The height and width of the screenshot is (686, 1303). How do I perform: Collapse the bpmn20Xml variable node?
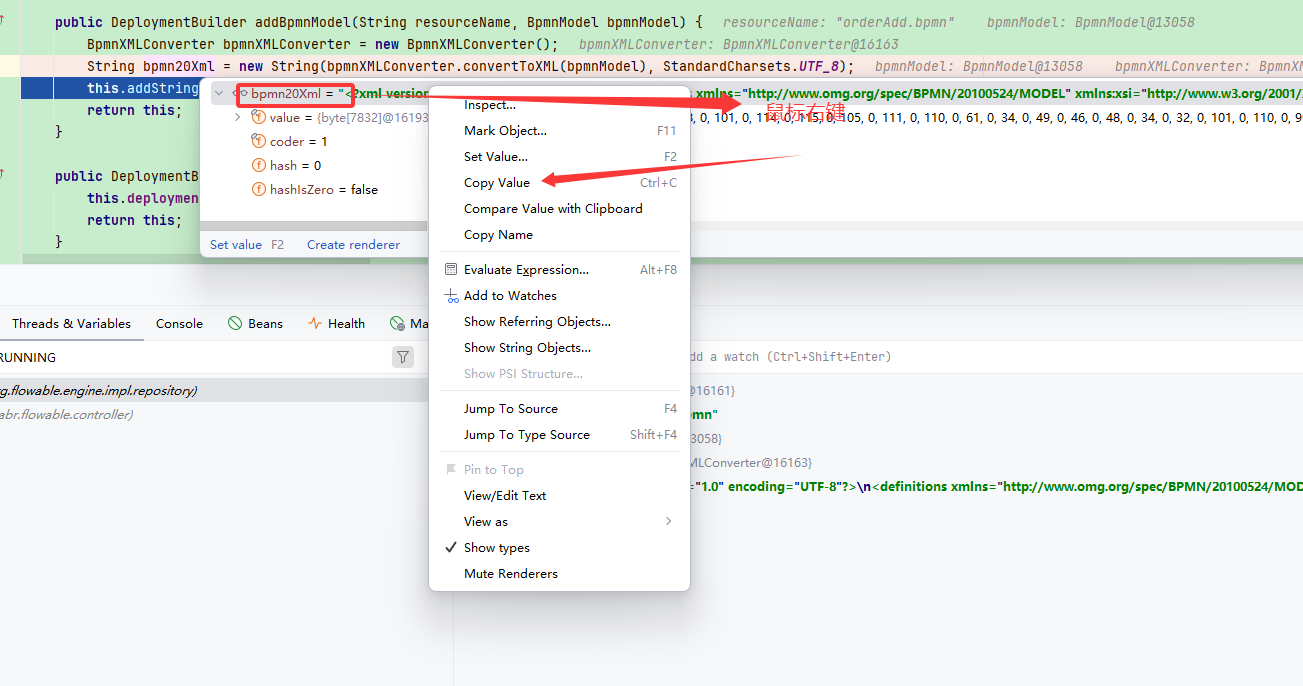tap(218, 92)
